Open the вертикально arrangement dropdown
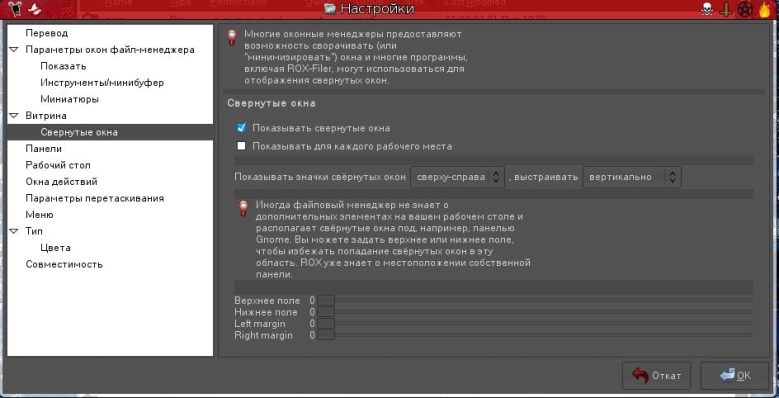Viewport: 779px width, 398px height. pos(632,177)
